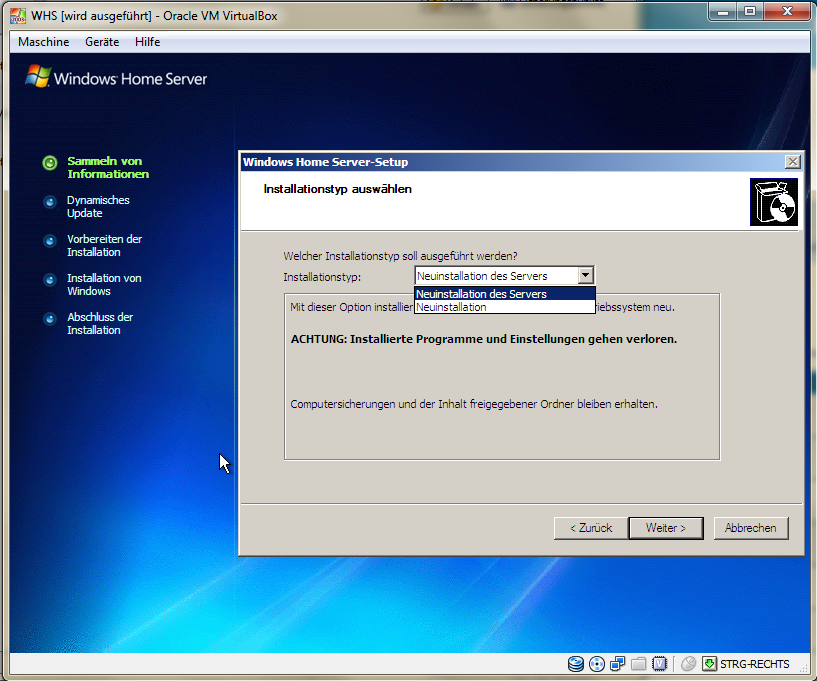The height and width of the screenshot is (681, 817).
Task: Click the mouse integration status icon
Action: pos(688,664)
